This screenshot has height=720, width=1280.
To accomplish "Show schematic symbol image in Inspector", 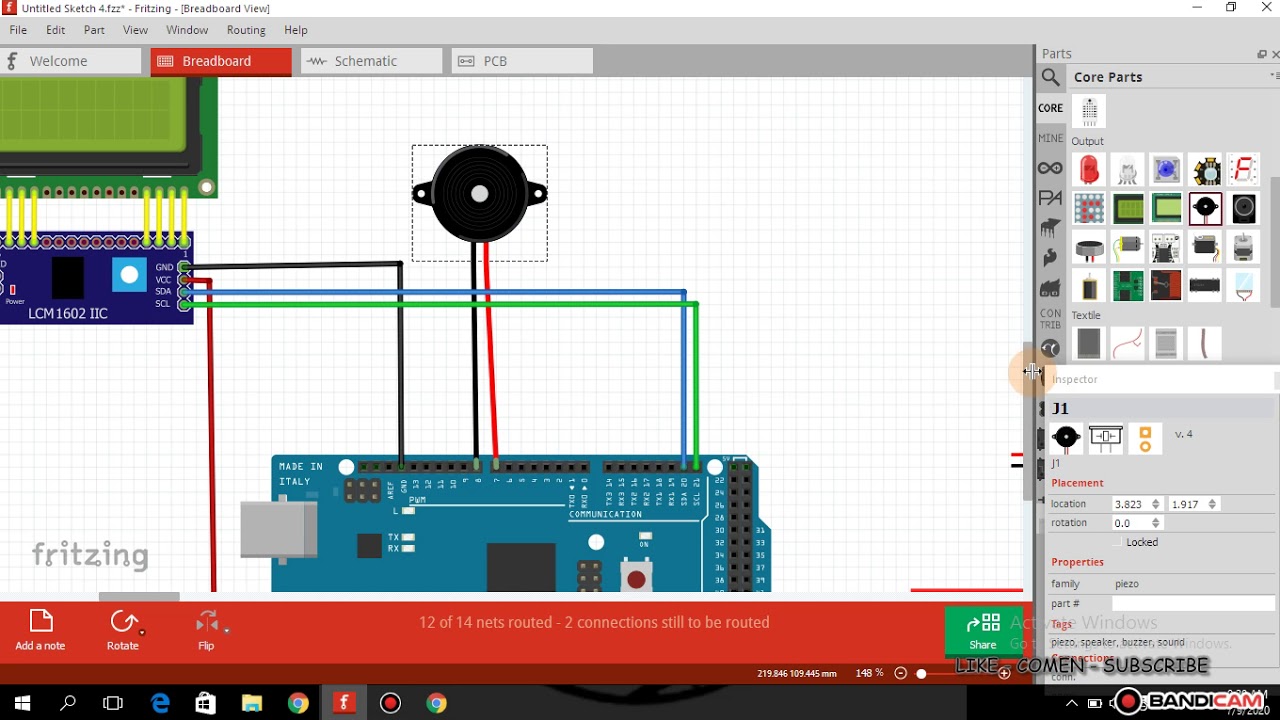I will pyautogui.click(x=1105, y=437).
